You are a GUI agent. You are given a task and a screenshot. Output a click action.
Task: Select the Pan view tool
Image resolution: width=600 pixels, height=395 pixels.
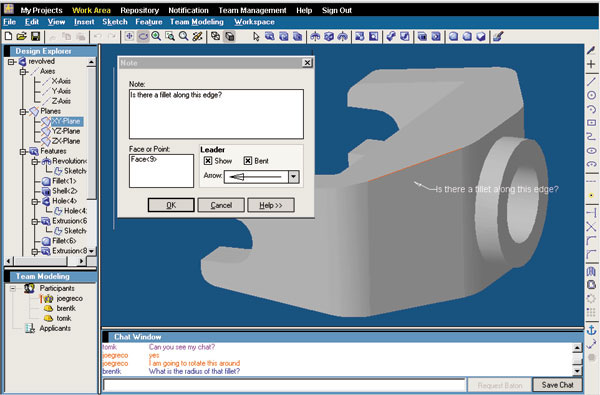[x=129, y=36]
